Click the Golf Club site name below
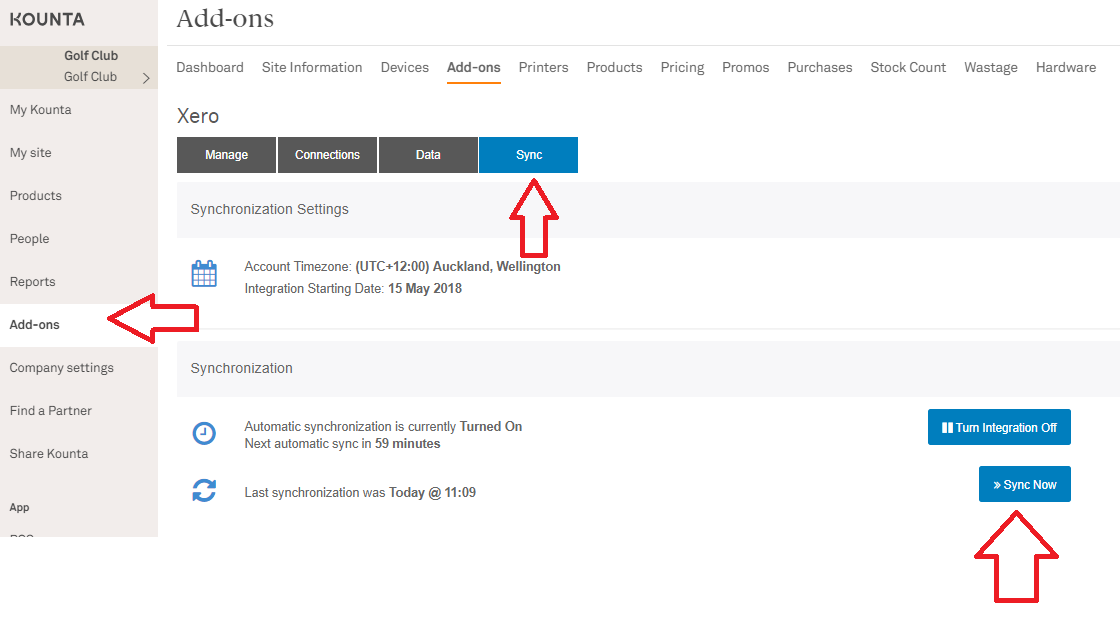Screen dimensions: 1120x623 pyautogui.click(x=90, y=76)
